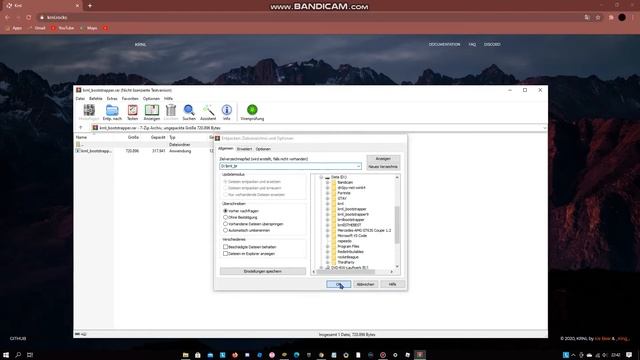The width and height of the screenshot is (640, 360).
Task: Expand the Bandicam folder node
Action: tap(327, 182)
